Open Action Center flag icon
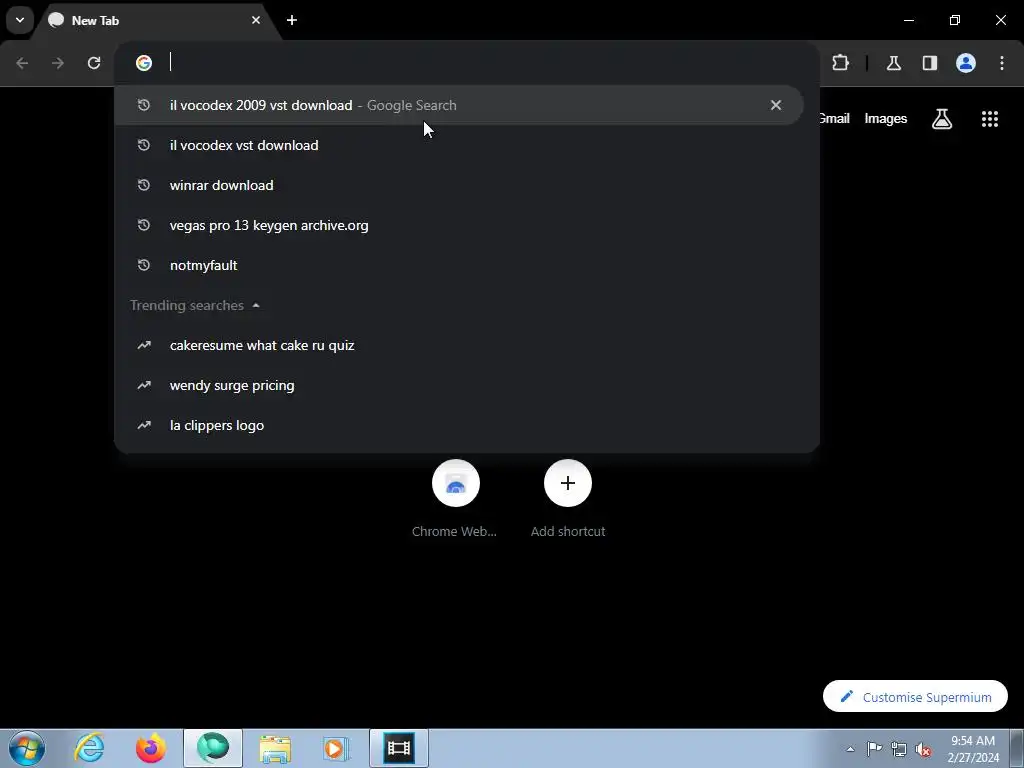This screenshot has width=1024, height=768. [x=874, y=749]
